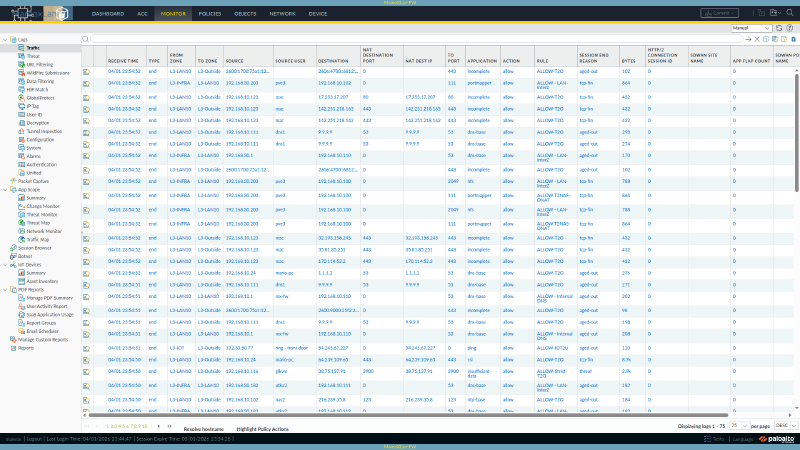Open the configuration operations dropdown in top bar
Screen dimensions: 800x450
pyautogui.click(x=776, y=13)
